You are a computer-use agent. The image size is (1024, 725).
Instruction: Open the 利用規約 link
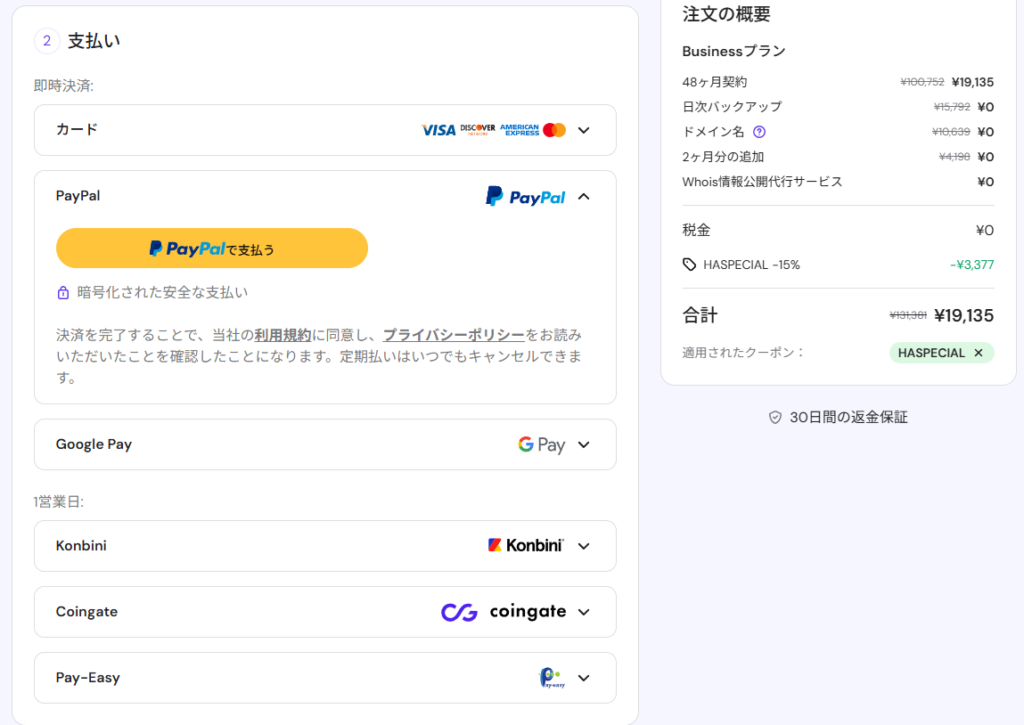282,335
